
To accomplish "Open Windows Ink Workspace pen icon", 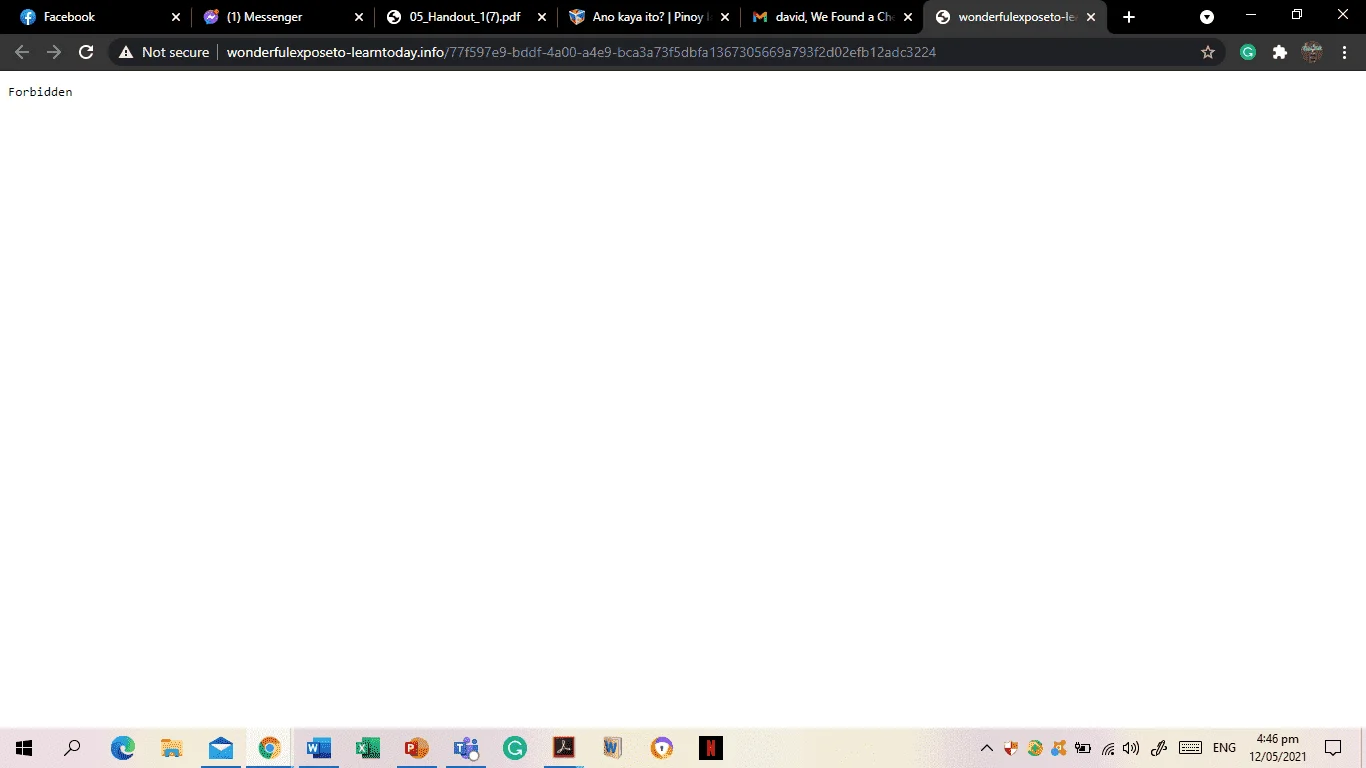I will (x=1160, y=748).
